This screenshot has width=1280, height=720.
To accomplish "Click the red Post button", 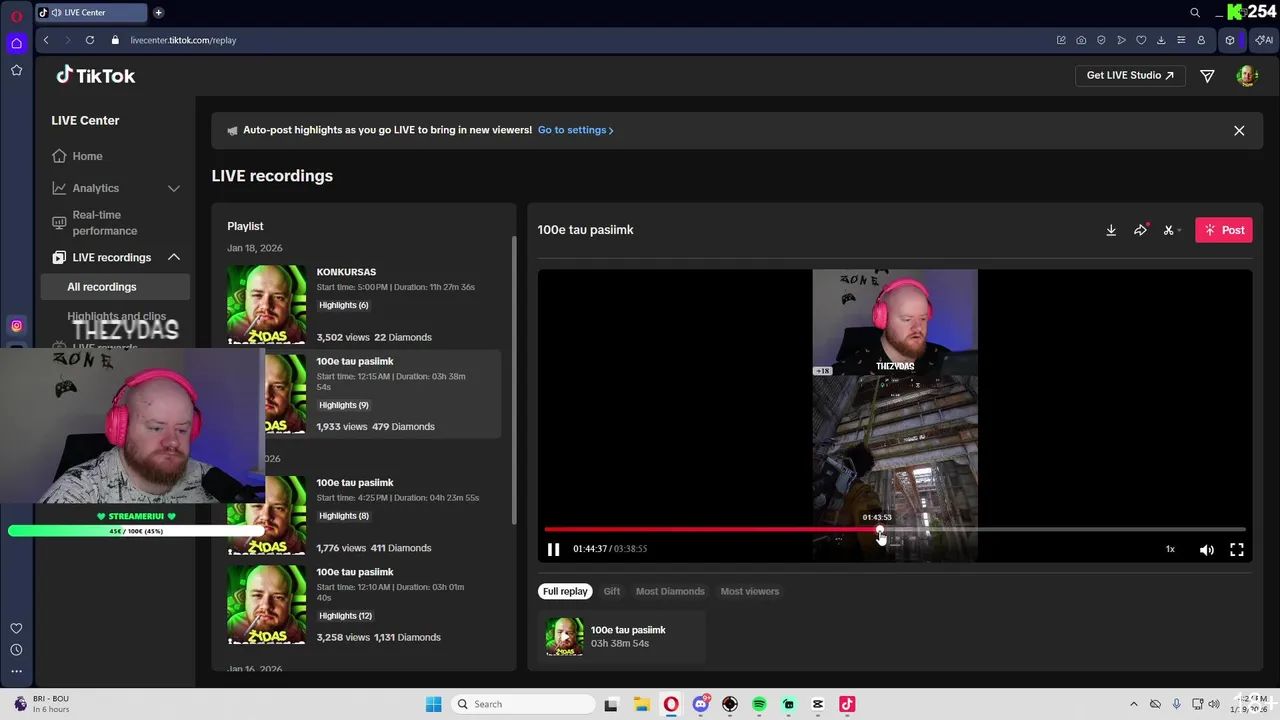I will pos(1224,230).
